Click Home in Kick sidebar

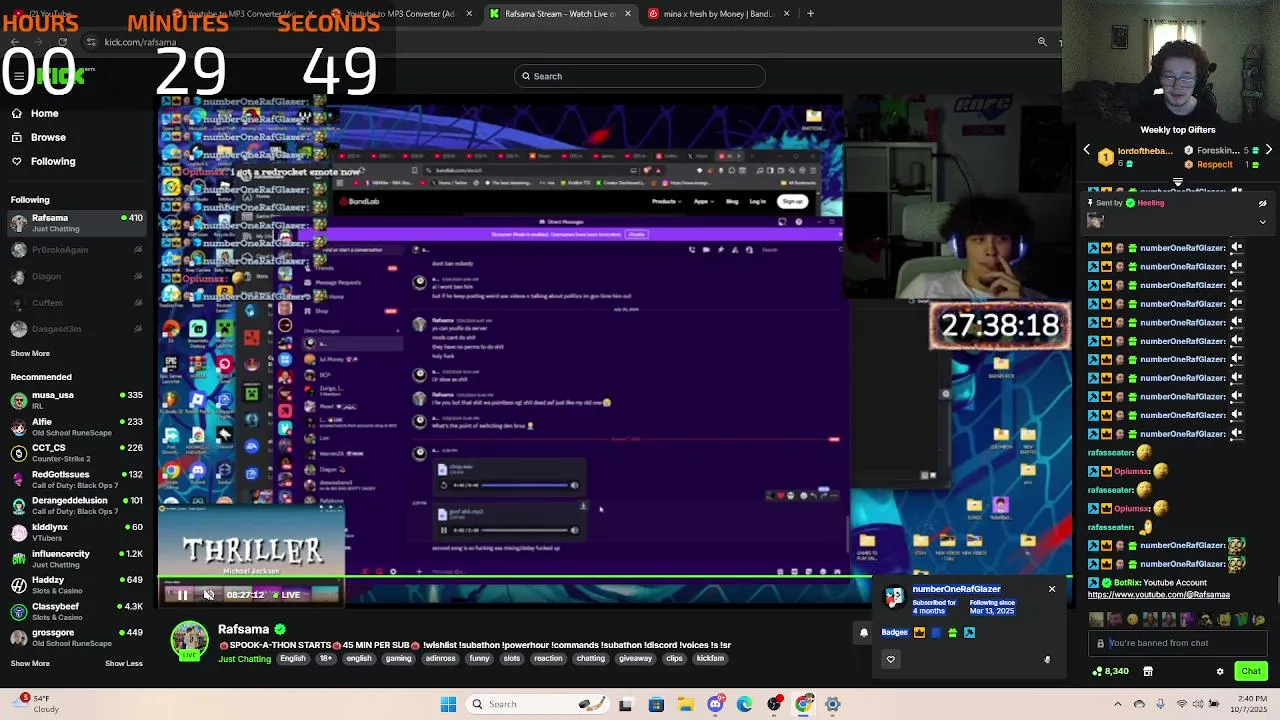coord(44,113)
